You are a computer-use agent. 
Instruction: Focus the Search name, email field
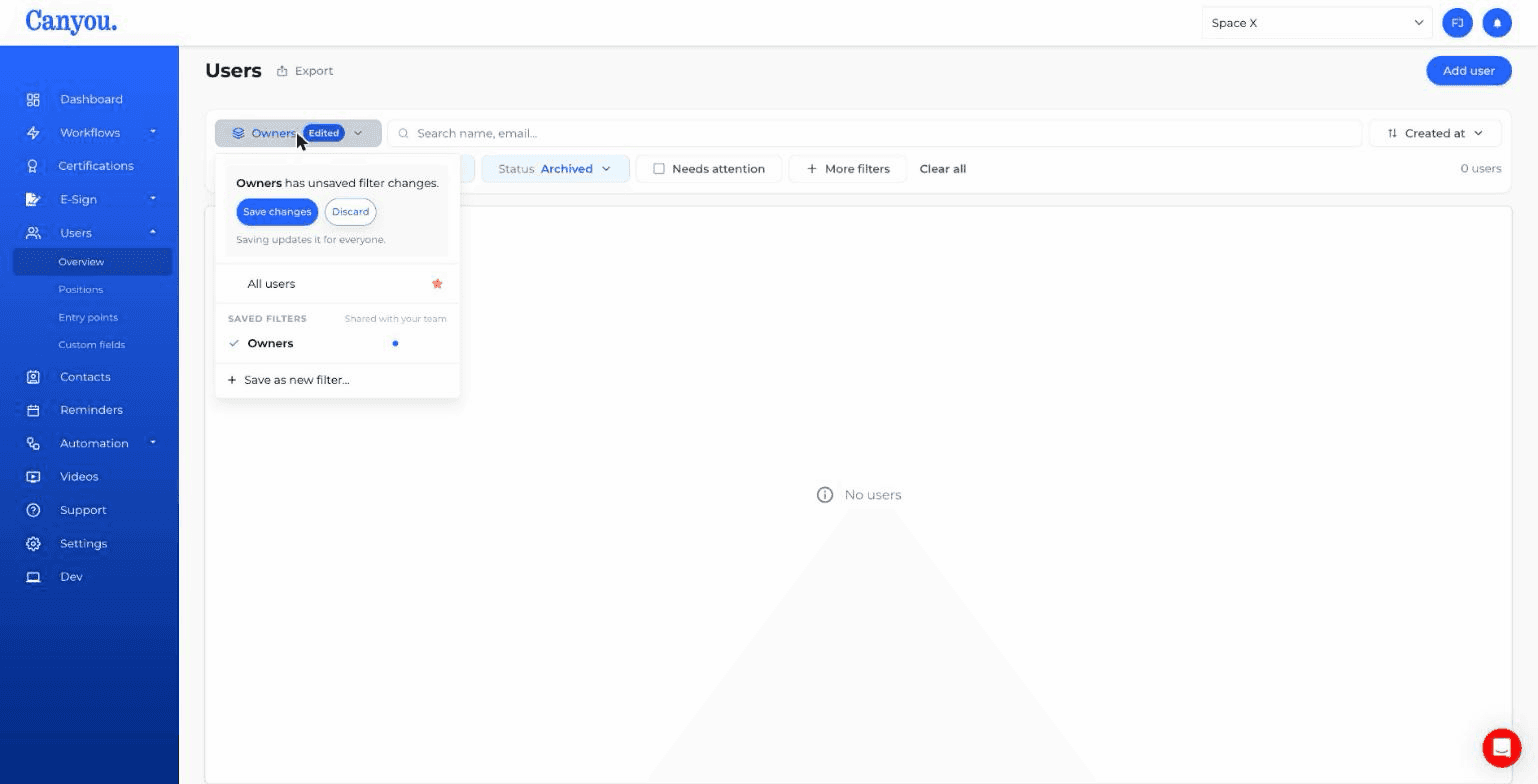[x=875, y=133]
